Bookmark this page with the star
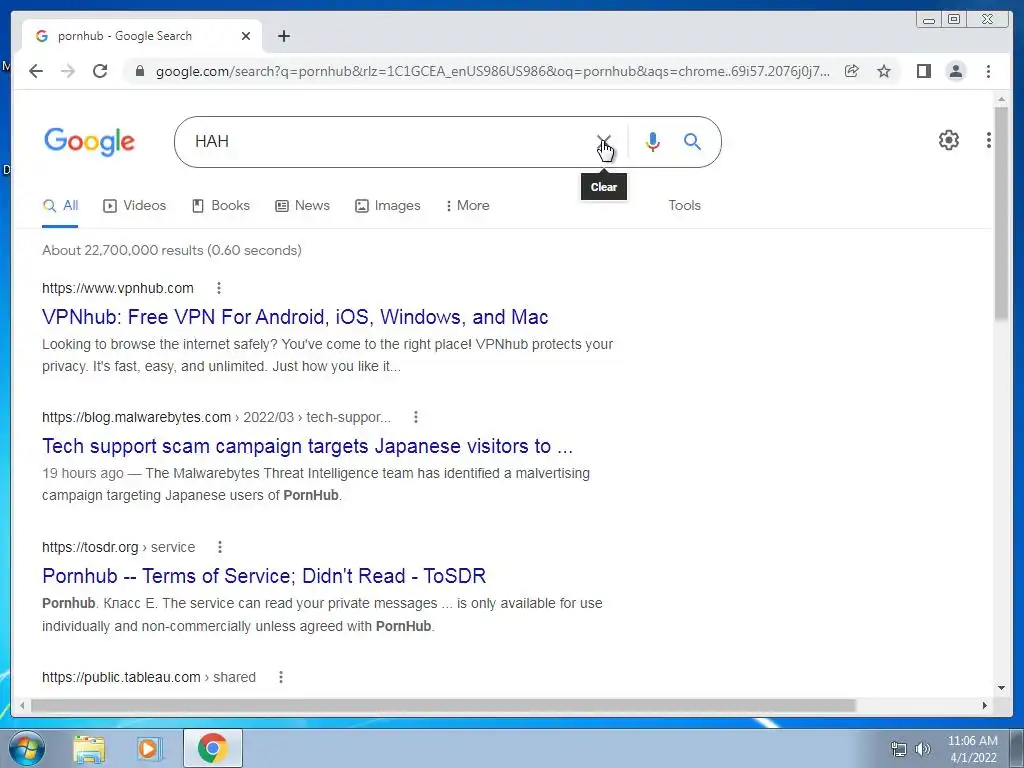 coord(884,71)
